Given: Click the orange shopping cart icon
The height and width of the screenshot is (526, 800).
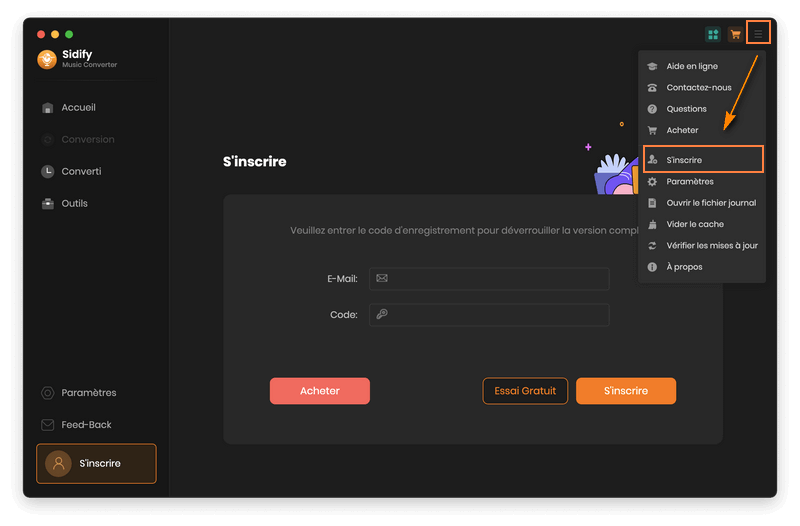Looking at the screenshot, I should pyautogui.click(x=735, y=34).
